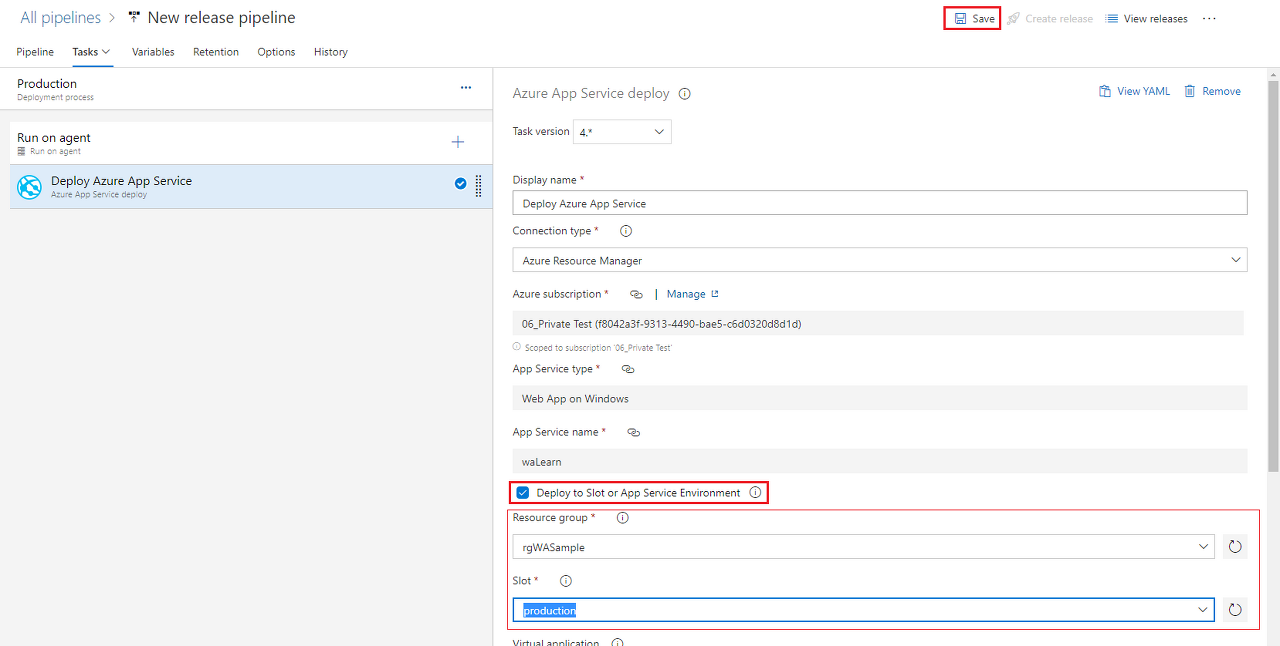The image size is (1280, 646).
Task: Refresh the Resource group list
Action: click(x=1235, y=547)
